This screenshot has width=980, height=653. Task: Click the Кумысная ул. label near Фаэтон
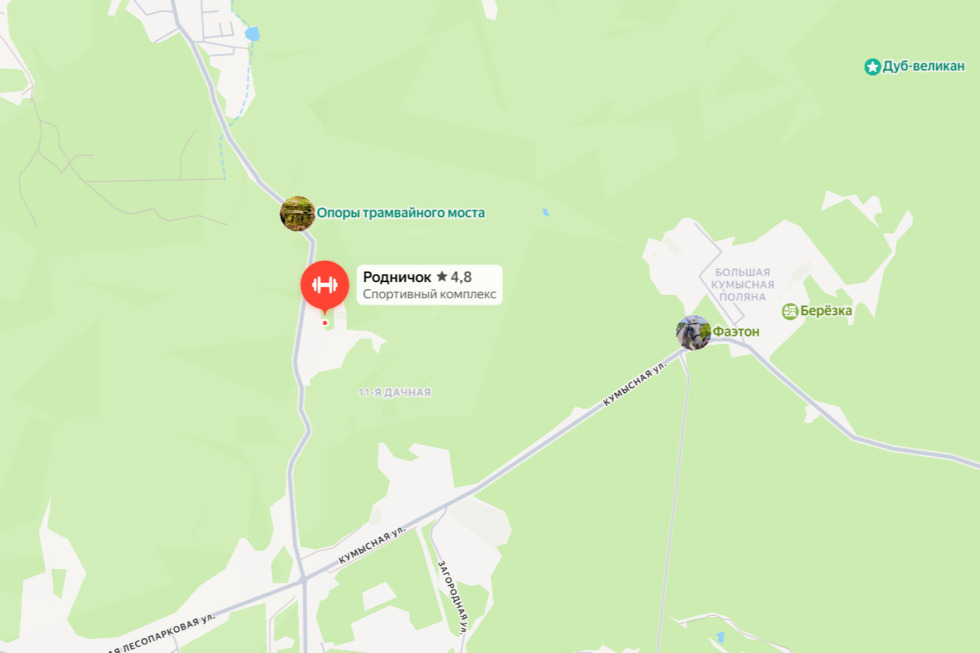pyautogui.click(x=634, y=384)
